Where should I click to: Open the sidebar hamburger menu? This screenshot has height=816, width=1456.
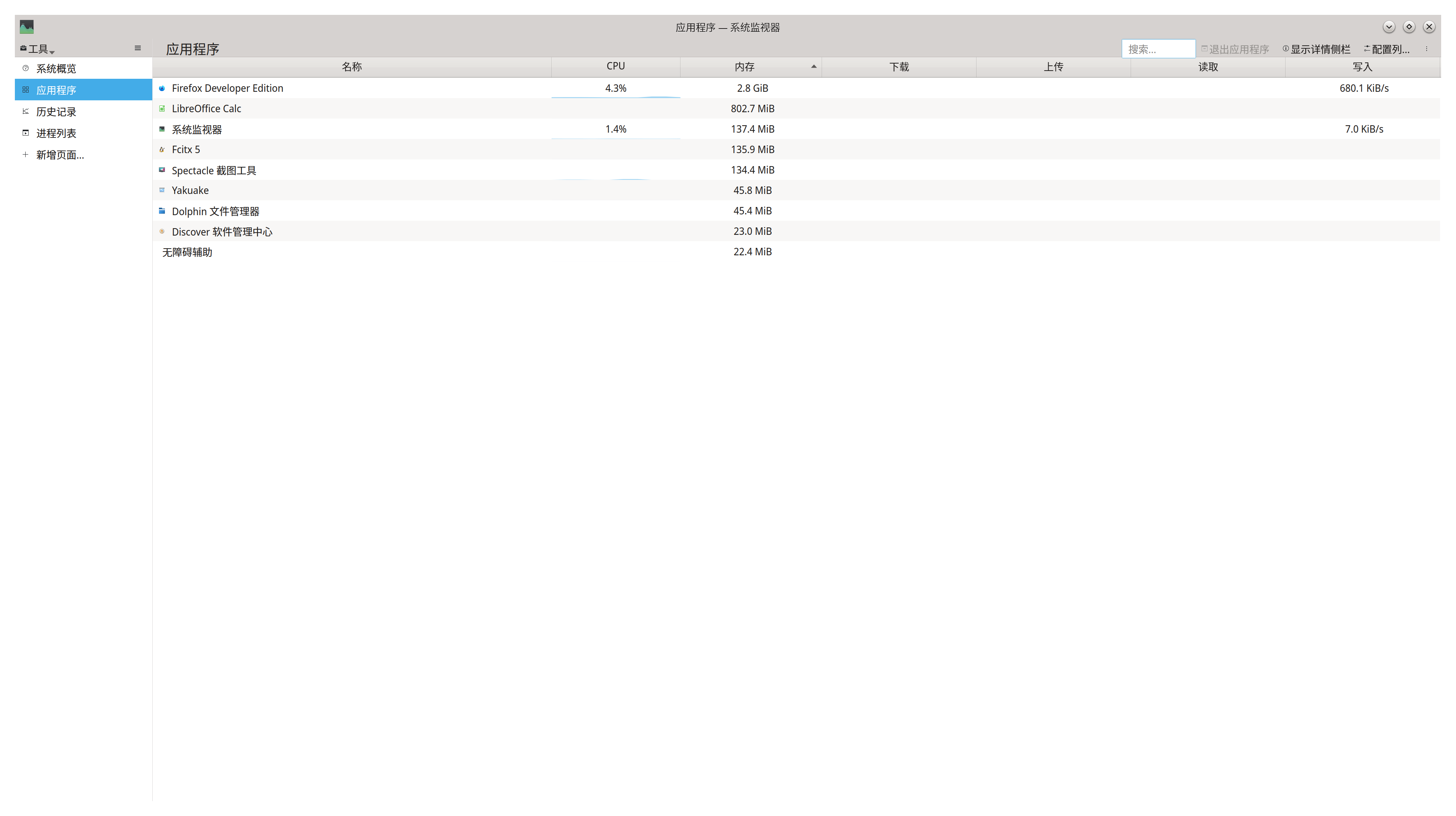(x=137, y=49)
